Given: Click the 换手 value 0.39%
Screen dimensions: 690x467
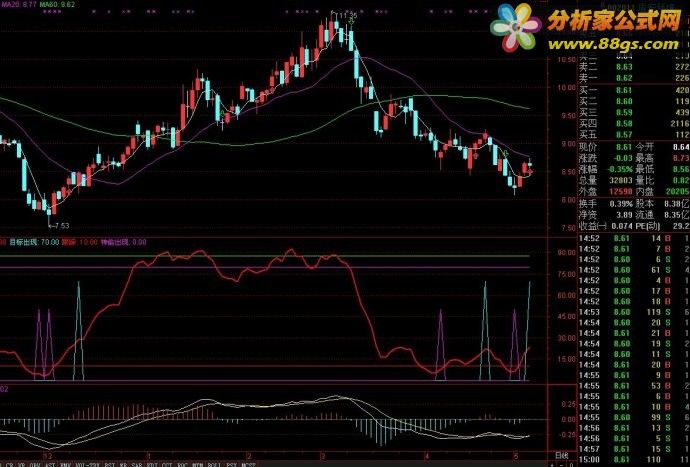Looking at the screenshot, I should [x=621, y=204].
